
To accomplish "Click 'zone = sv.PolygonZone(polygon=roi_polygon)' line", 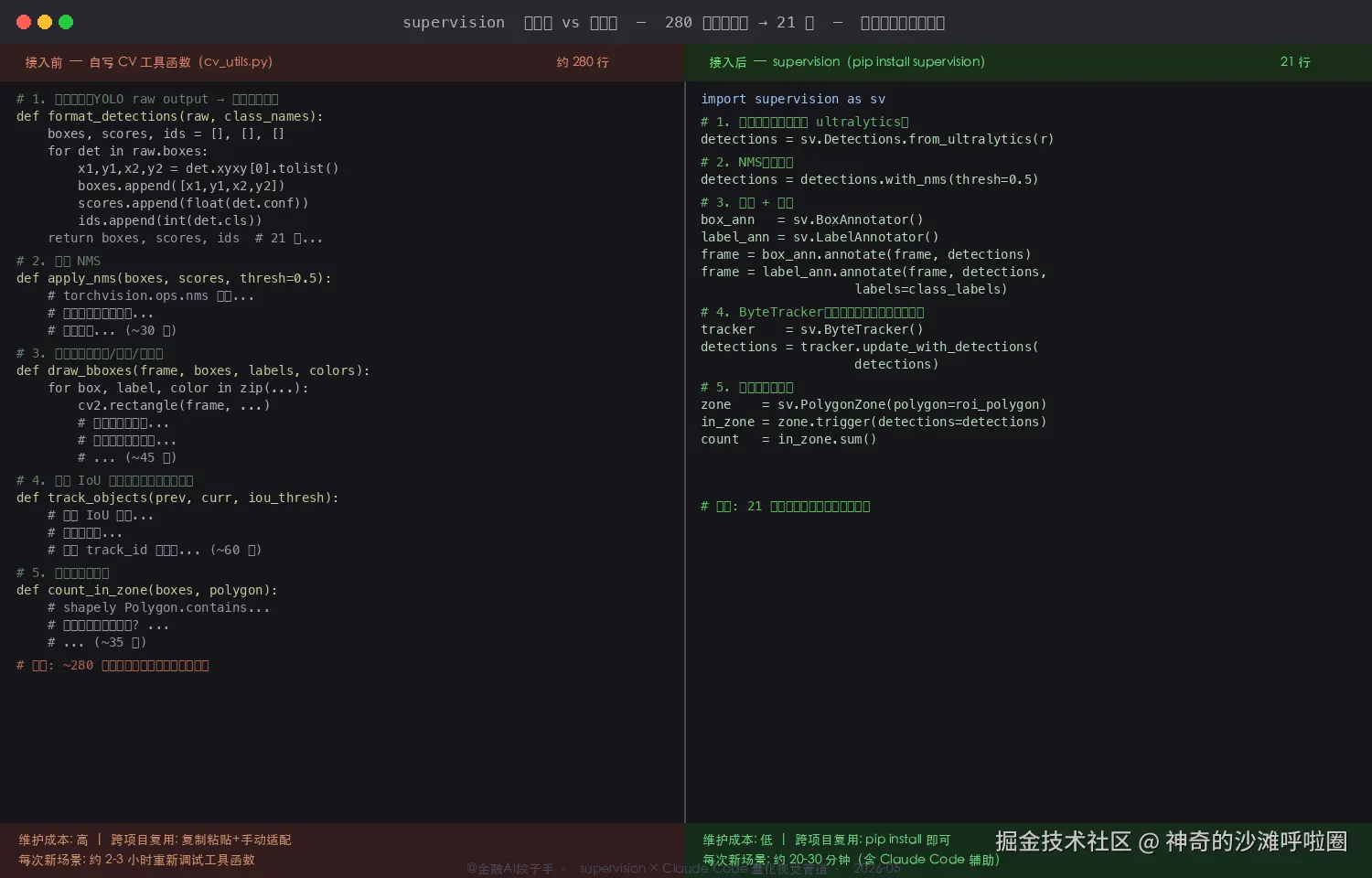I will coord(874,404).
